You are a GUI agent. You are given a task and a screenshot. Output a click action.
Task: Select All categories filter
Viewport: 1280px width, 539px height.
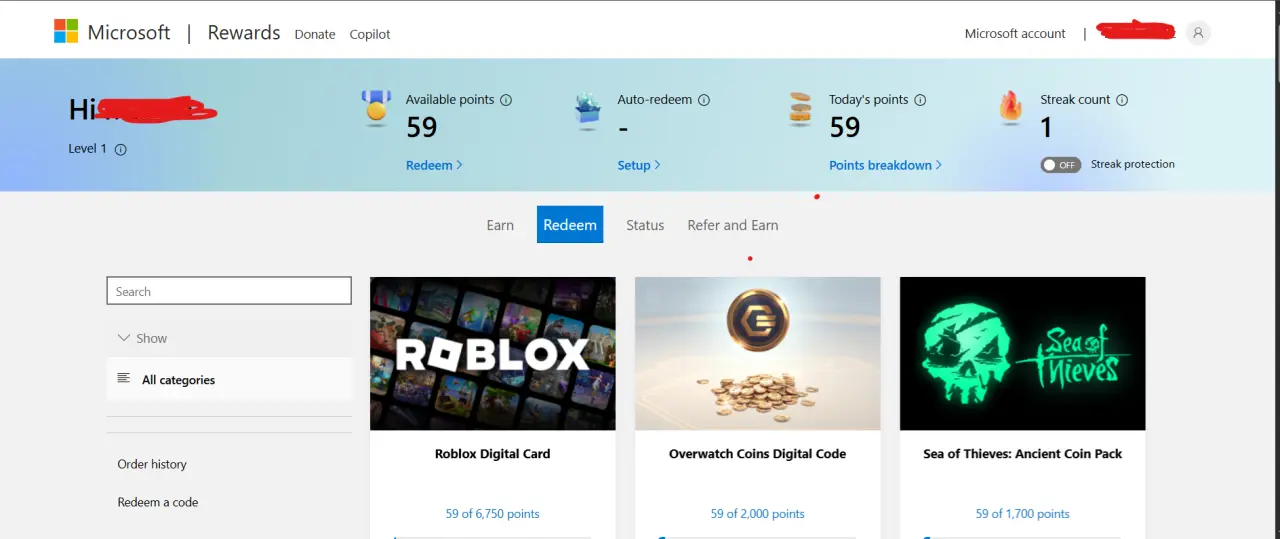coord(229,379)
